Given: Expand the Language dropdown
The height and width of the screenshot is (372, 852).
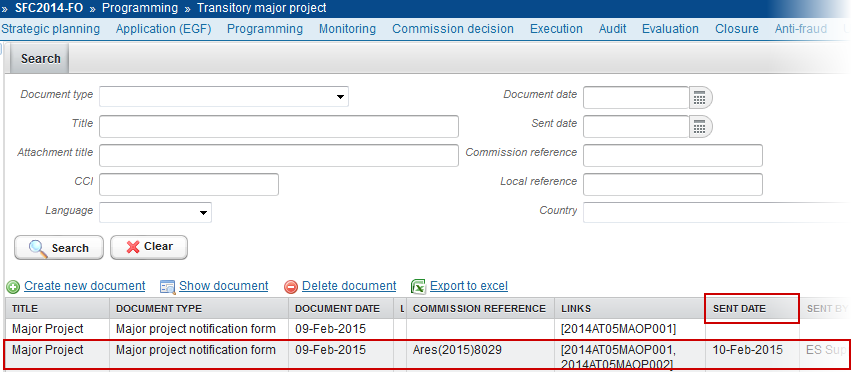Looking at the screenshot, I should pyautogui.click(x=155, y=212).
